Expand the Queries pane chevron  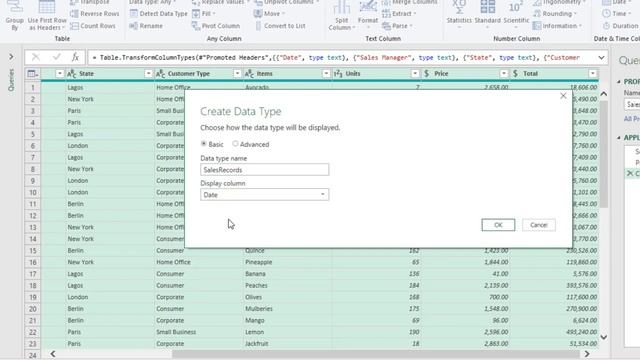pos(11,56)
